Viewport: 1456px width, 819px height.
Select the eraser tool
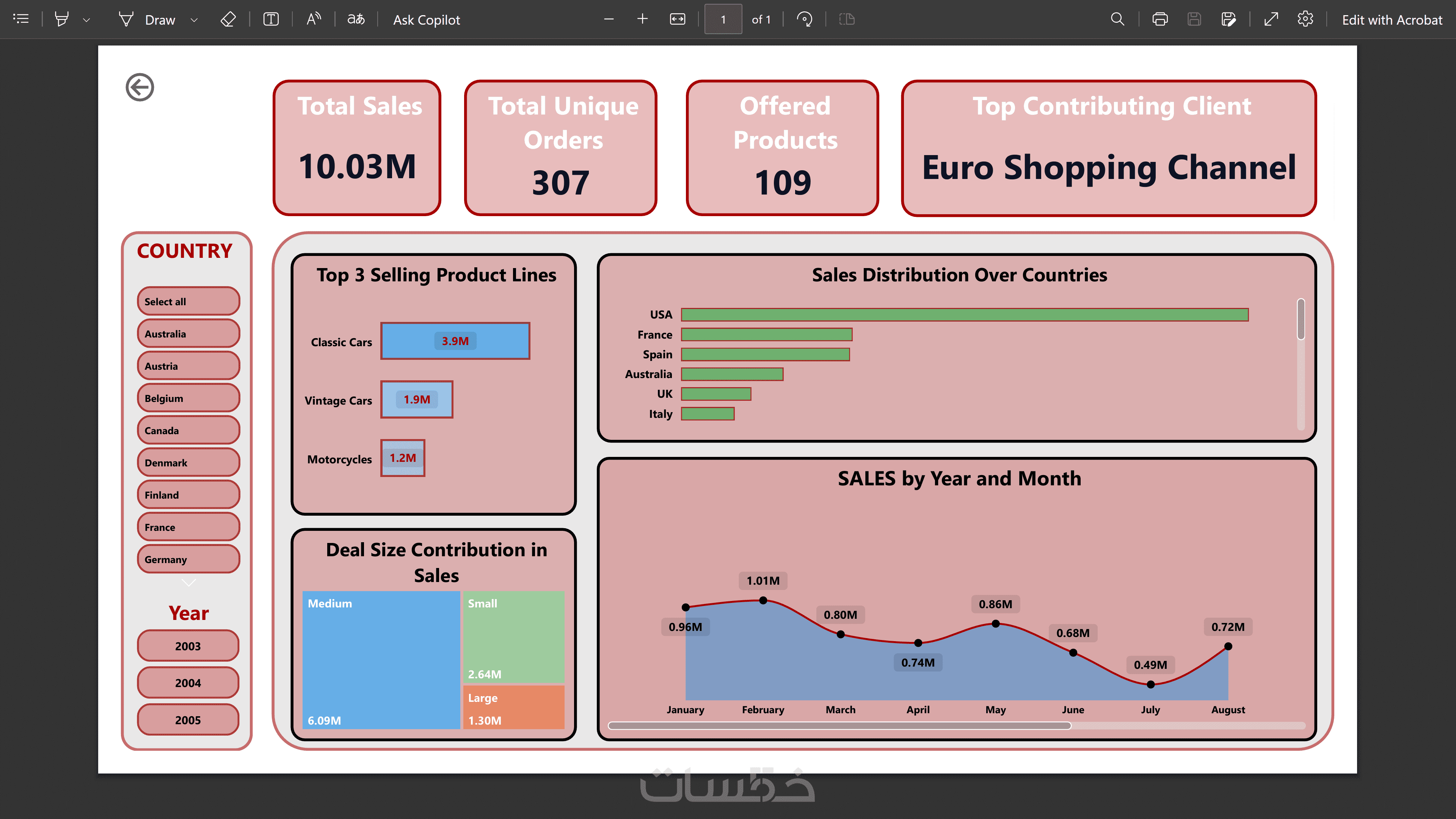pos(228,19)
